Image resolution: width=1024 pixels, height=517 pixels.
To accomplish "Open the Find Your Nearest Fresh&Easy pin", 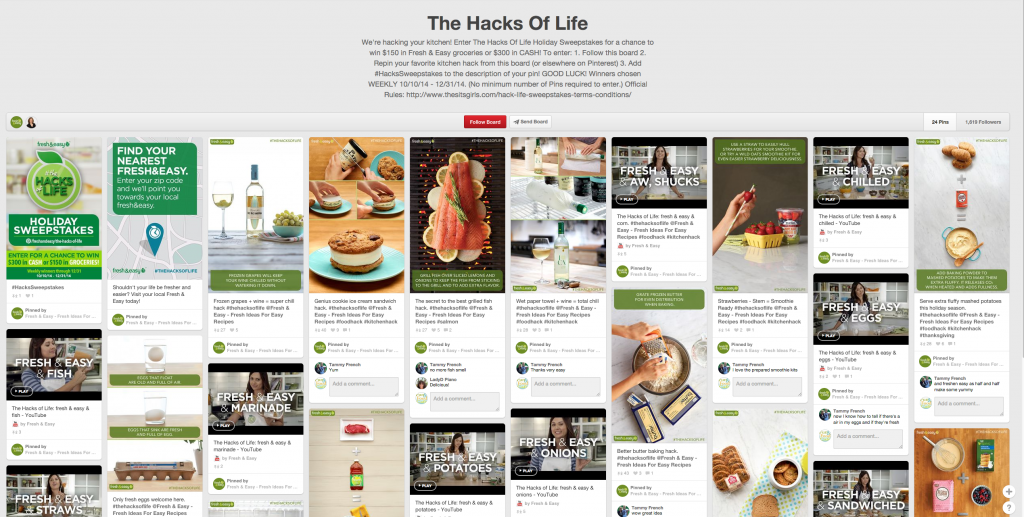I will (x=155, y=208).
